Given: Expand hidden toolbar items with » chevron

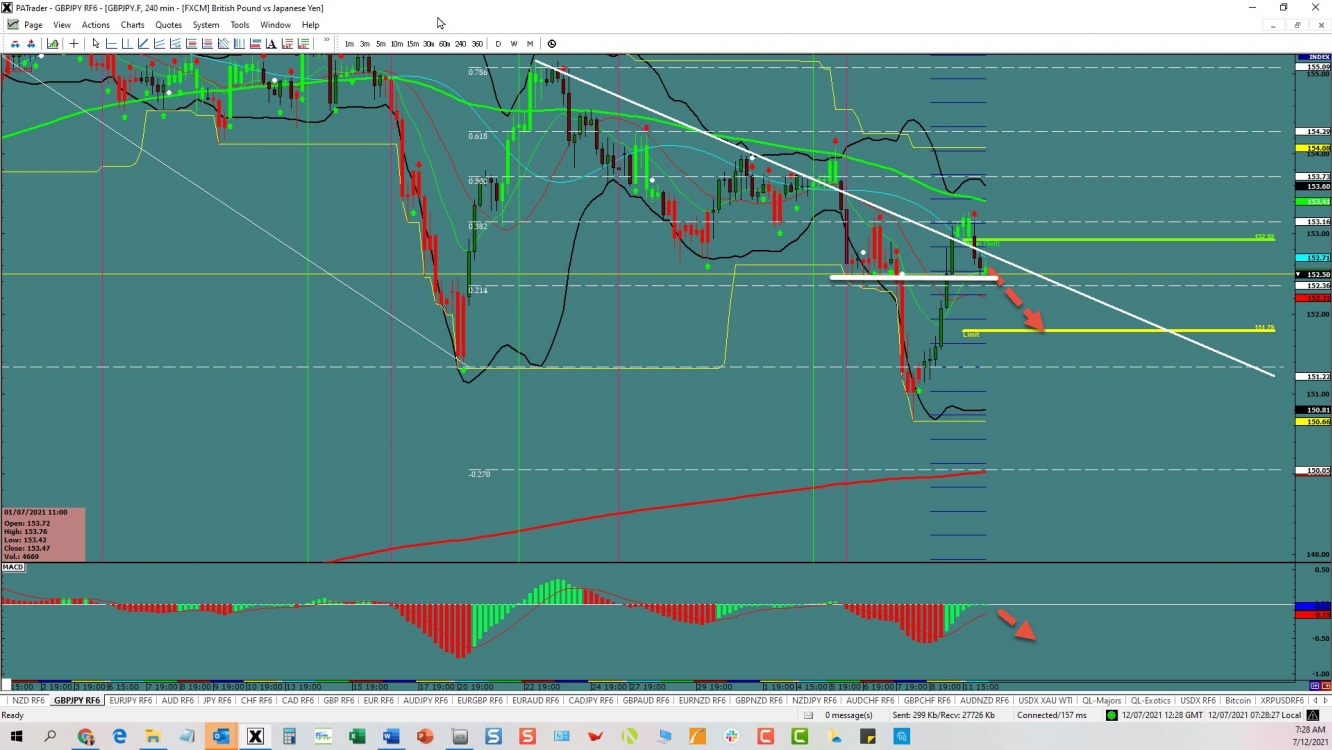Looking at the screenshot, I should [x=326, y=41].
